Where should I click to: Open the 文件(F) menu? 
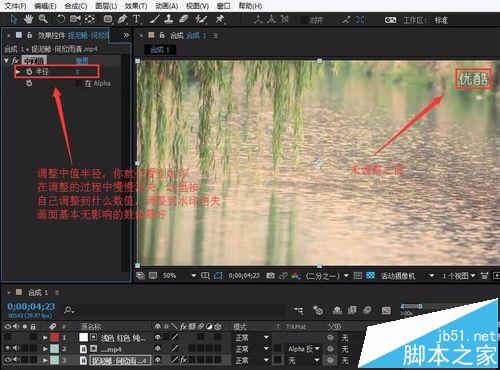(x=15, y=6)
